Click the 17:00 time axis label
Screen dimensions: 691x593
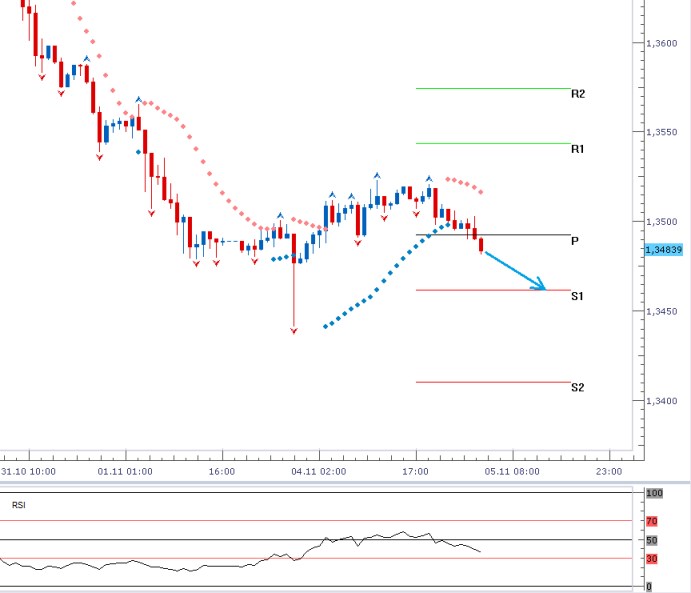[x=415, y=471]
